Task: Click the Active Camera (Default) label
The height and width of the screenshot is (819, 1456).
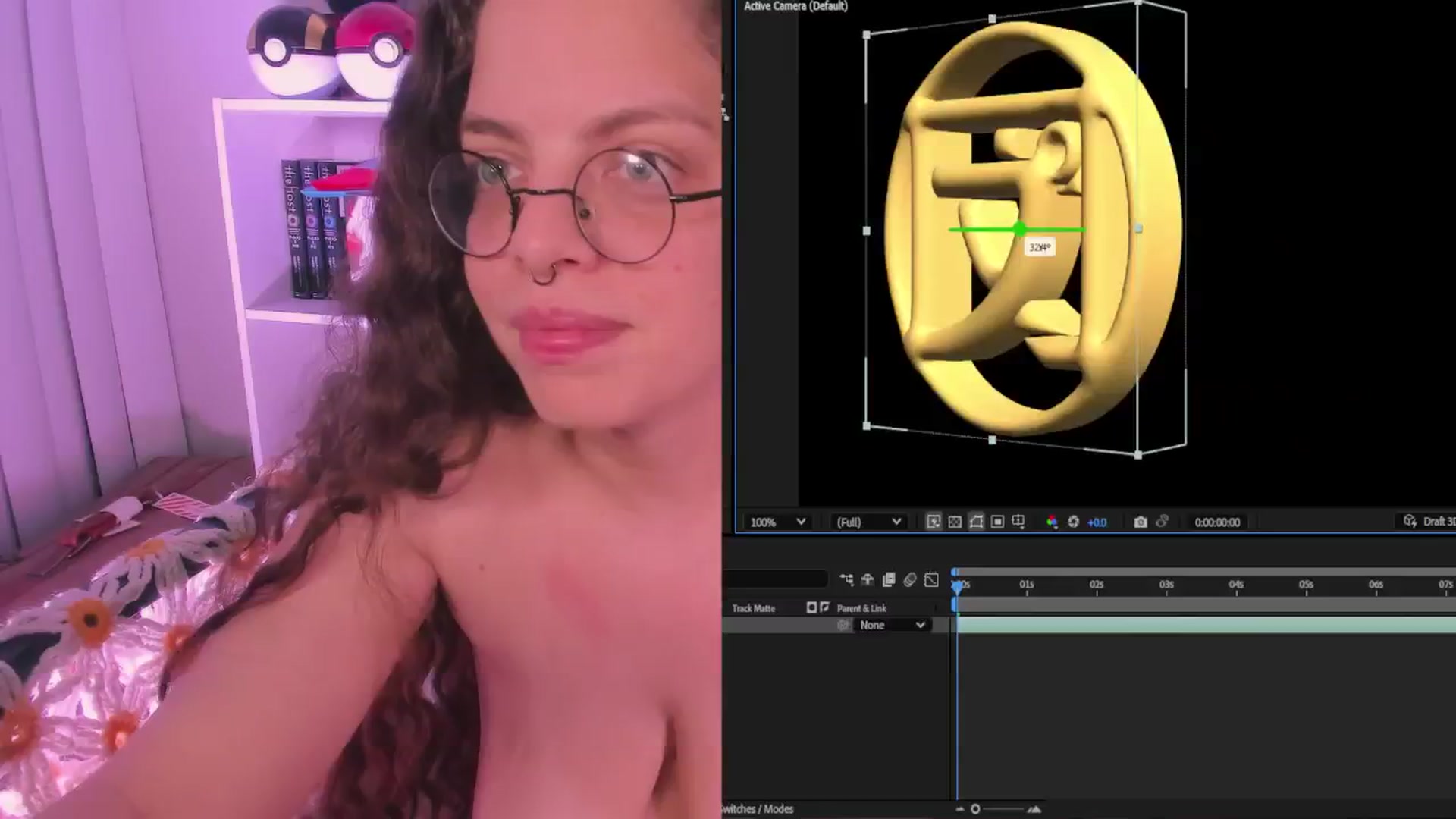Action: click(795, 6)
